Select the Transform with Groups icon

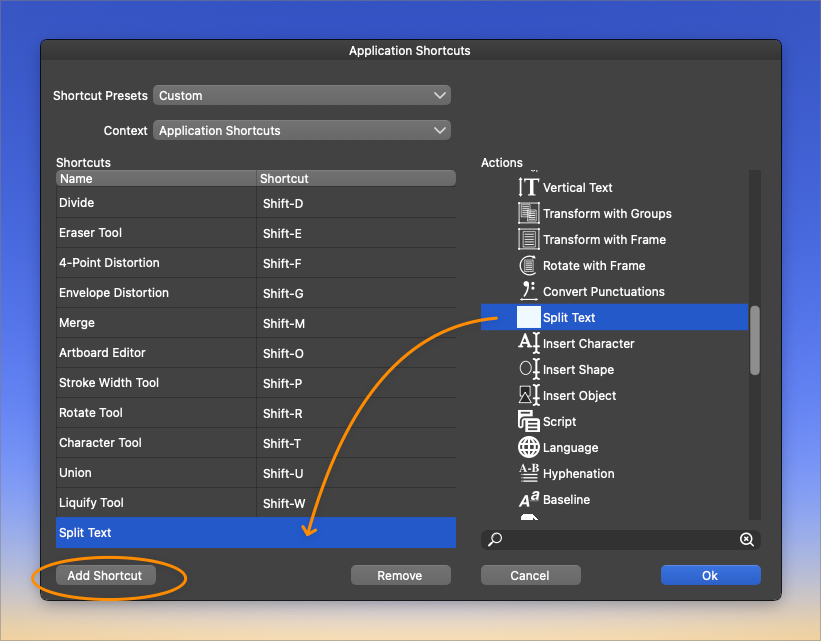click(x=528, y=213)
